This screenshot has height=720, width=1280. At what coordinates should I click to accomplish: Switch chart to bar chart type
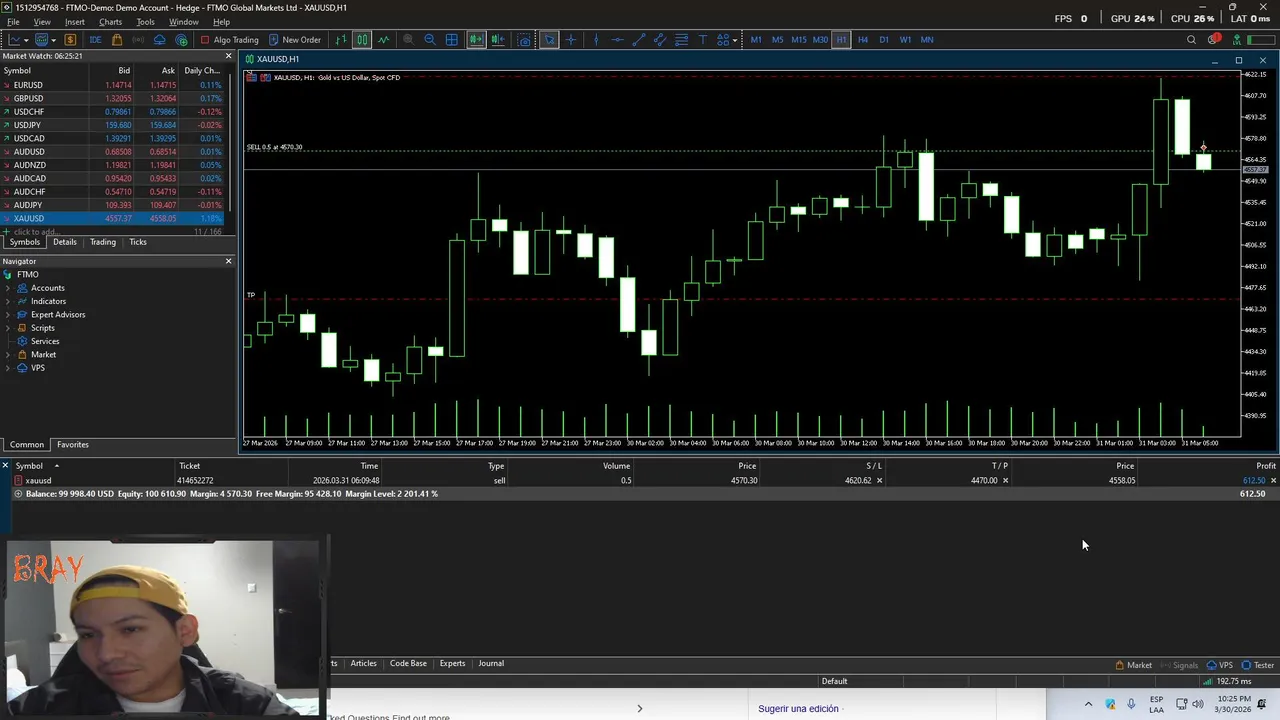[x=341, y=40]
